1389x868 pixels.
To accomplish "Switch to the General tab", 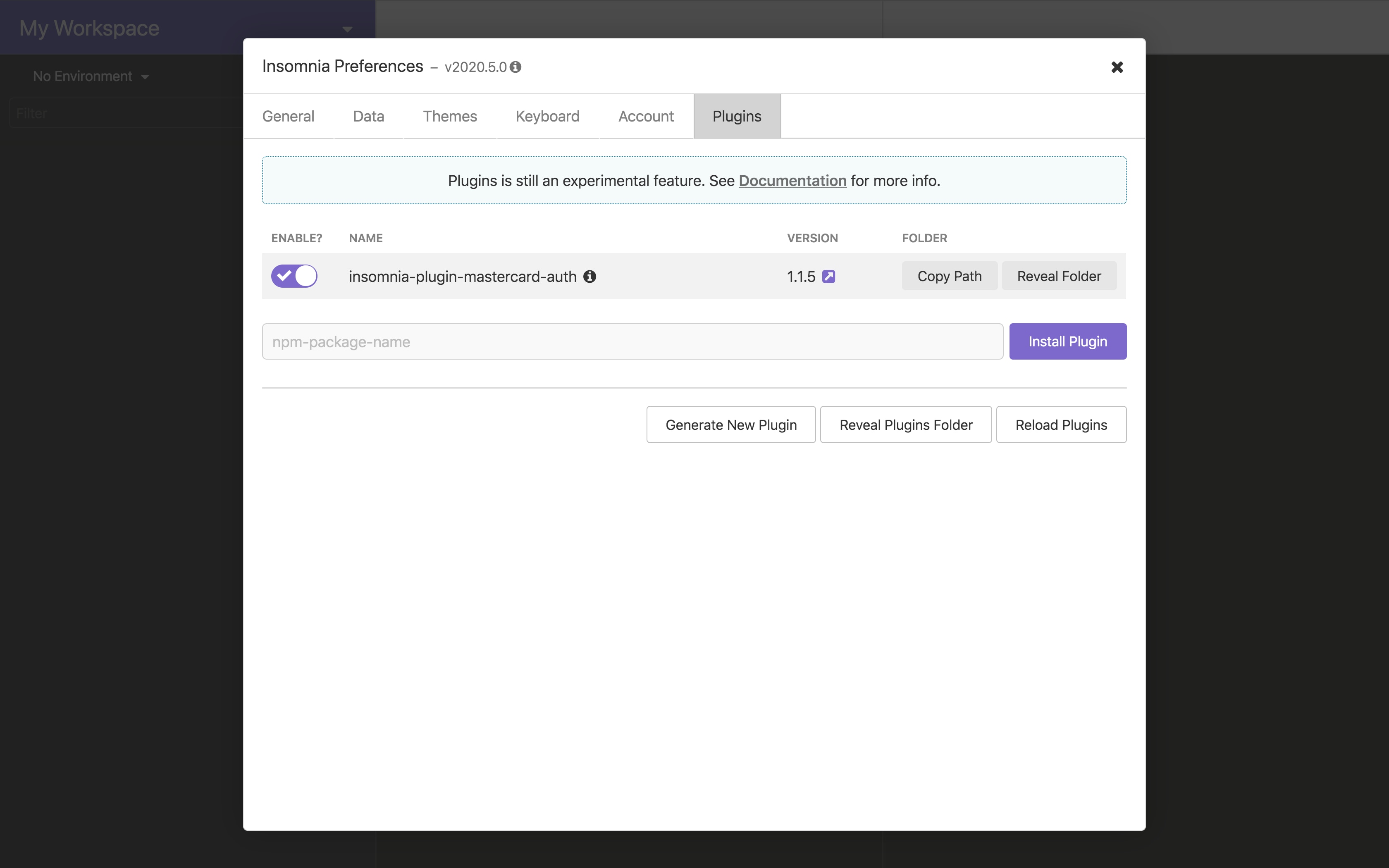I will (x=288, y=117).
